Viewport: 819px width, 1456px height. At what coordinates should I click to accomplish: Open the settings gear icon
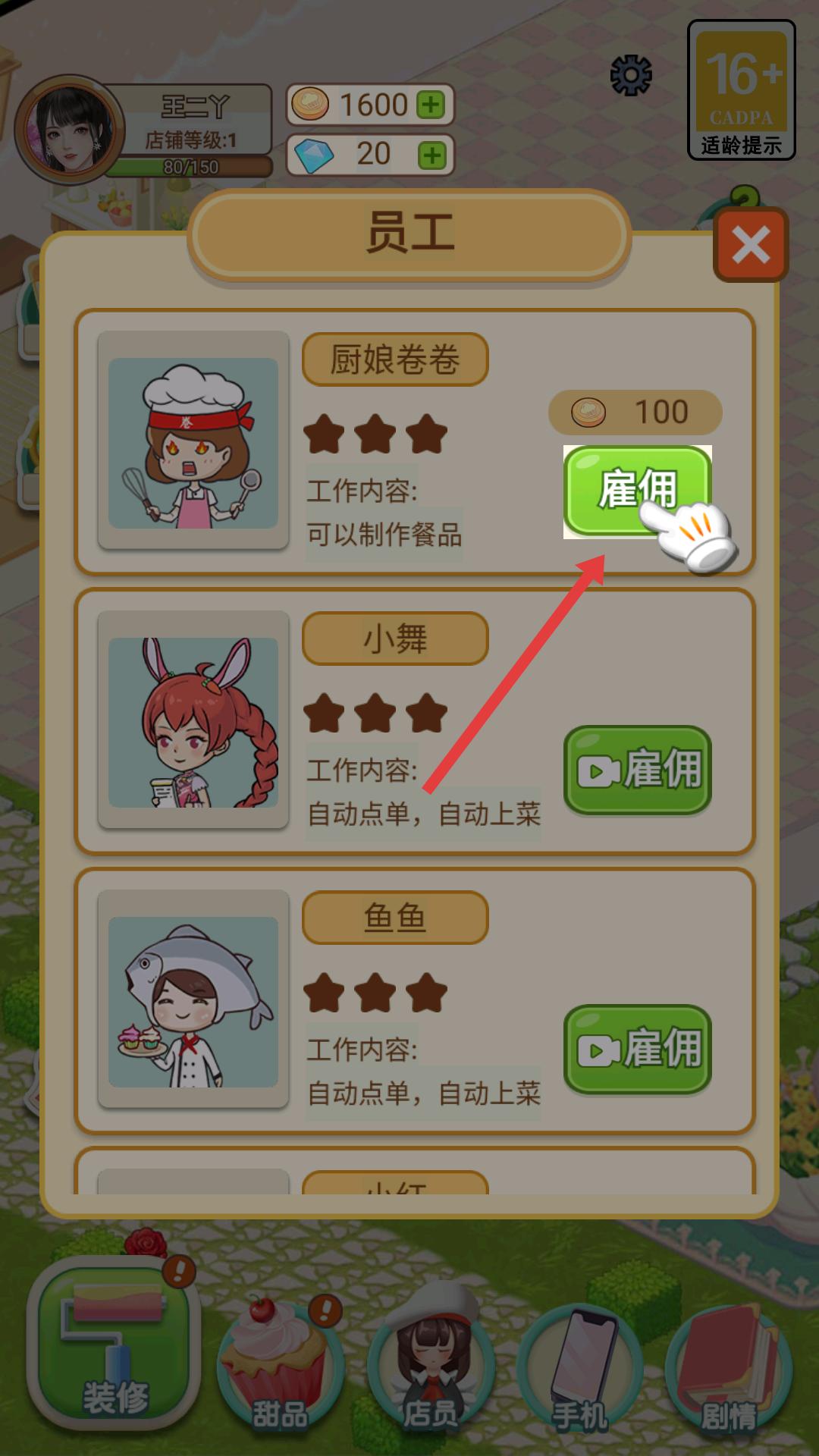point(631,76)
